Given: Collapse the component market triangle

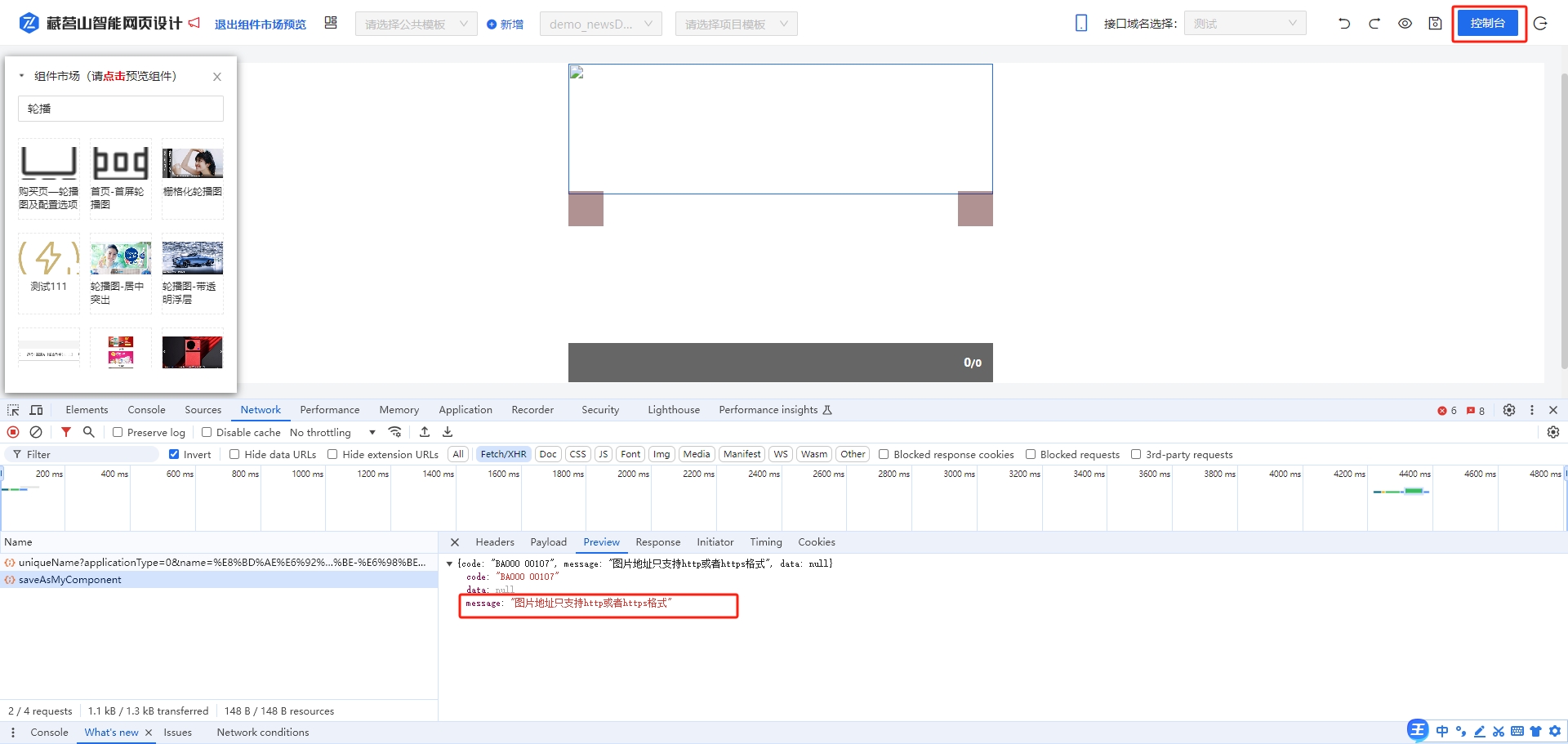Looking at the screenshot, I should 21,76.
